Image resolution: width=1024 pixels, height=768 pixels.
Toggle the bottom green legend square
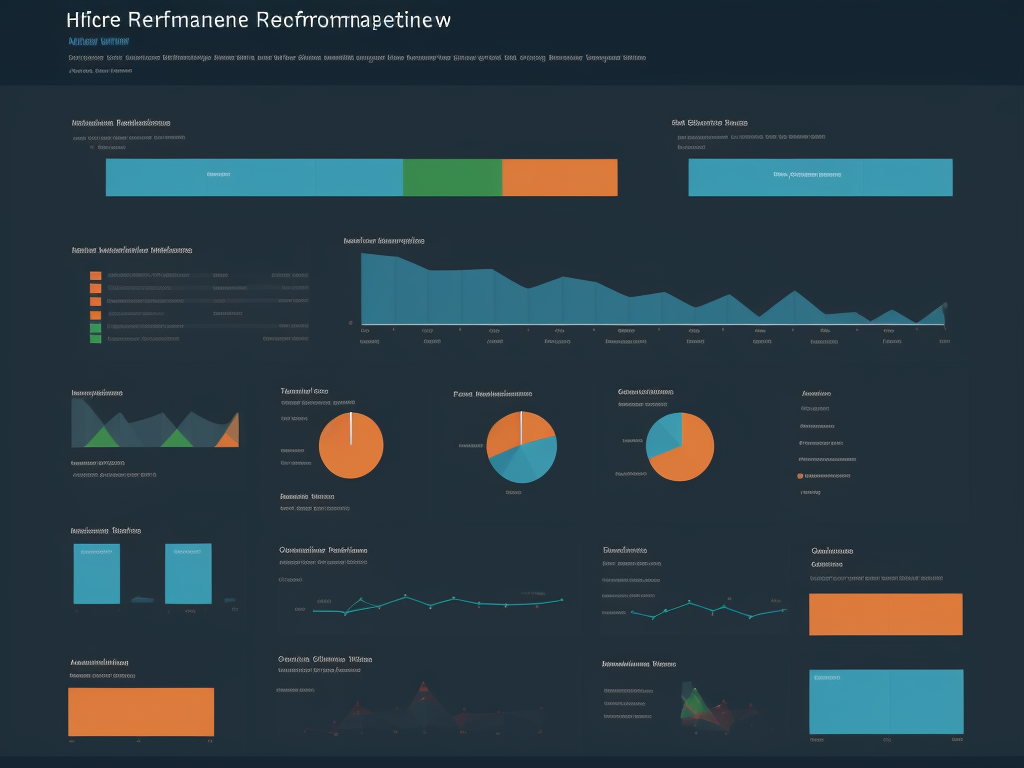coord(95,339)
